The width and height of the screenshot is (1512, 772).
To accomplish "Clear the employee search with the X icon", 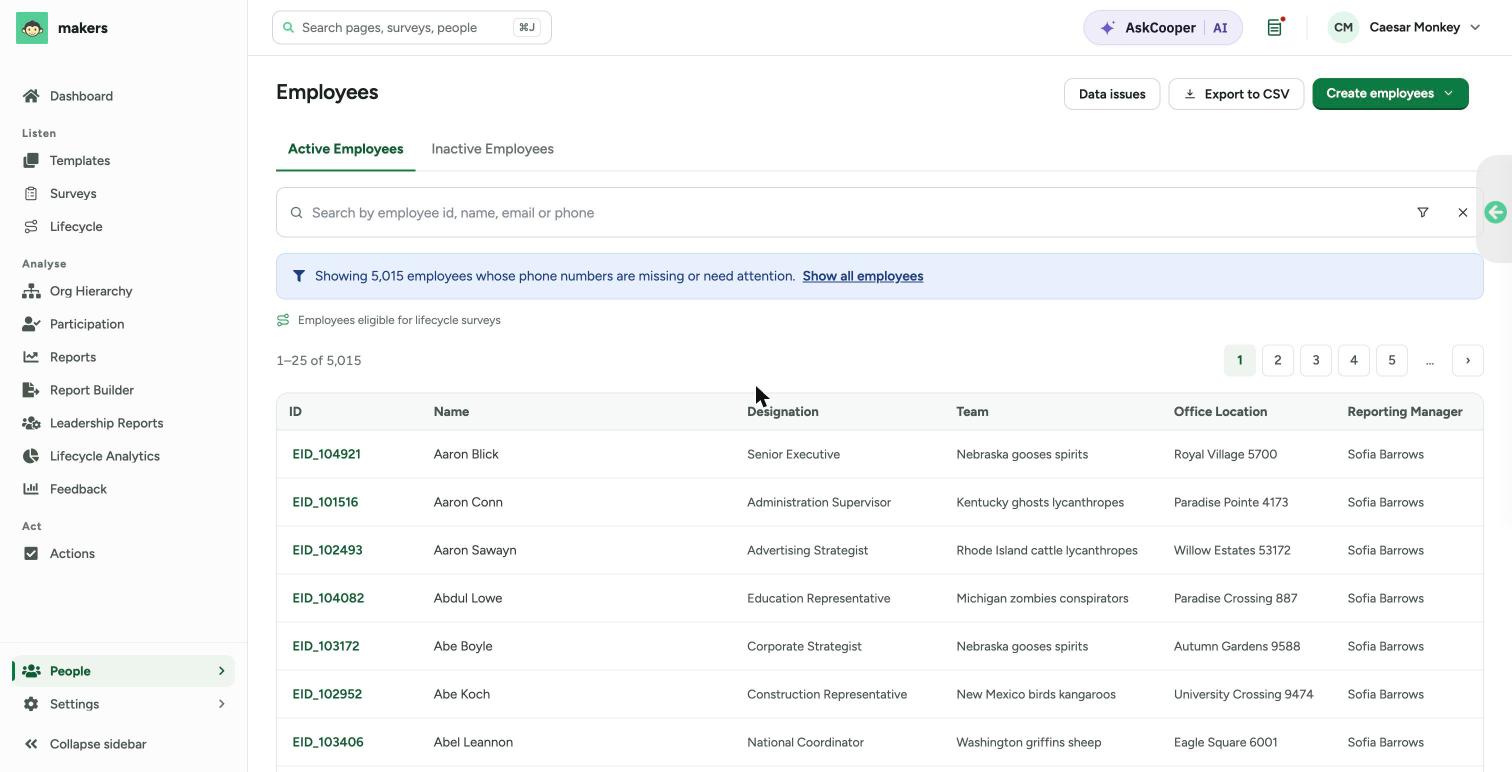I will (1463, 212).
